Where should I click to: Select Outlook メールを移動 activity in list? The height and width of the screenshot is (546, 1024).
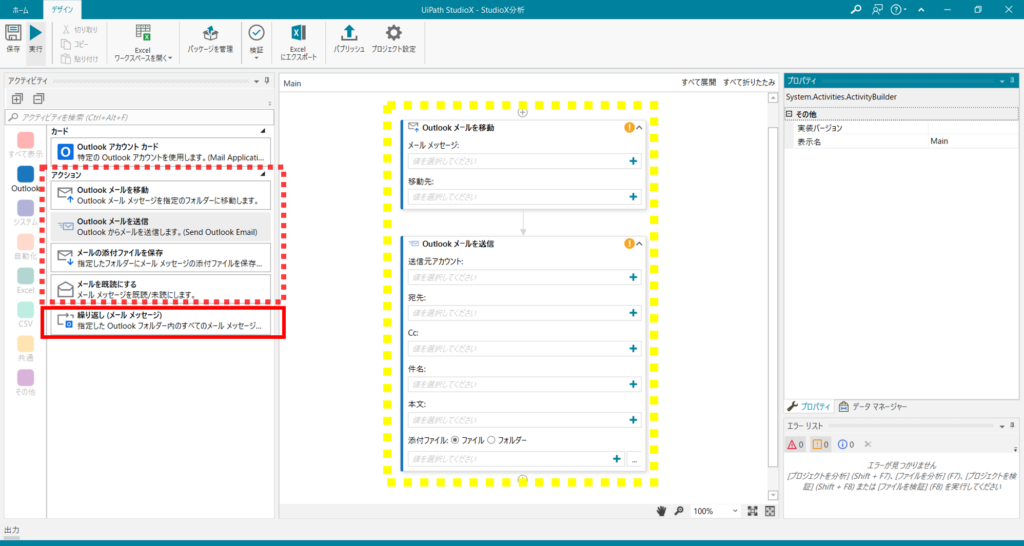[161, 195]
